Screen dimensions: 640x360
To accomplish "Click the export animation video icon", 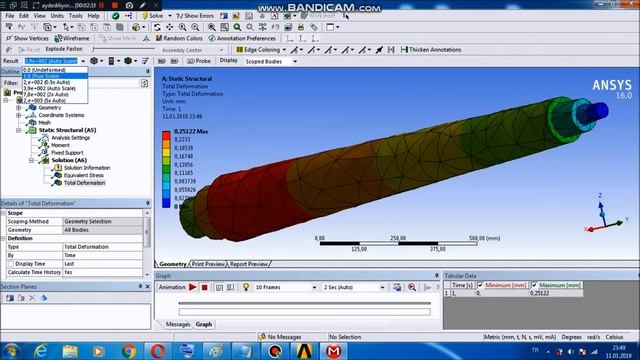I will (397, 287).
